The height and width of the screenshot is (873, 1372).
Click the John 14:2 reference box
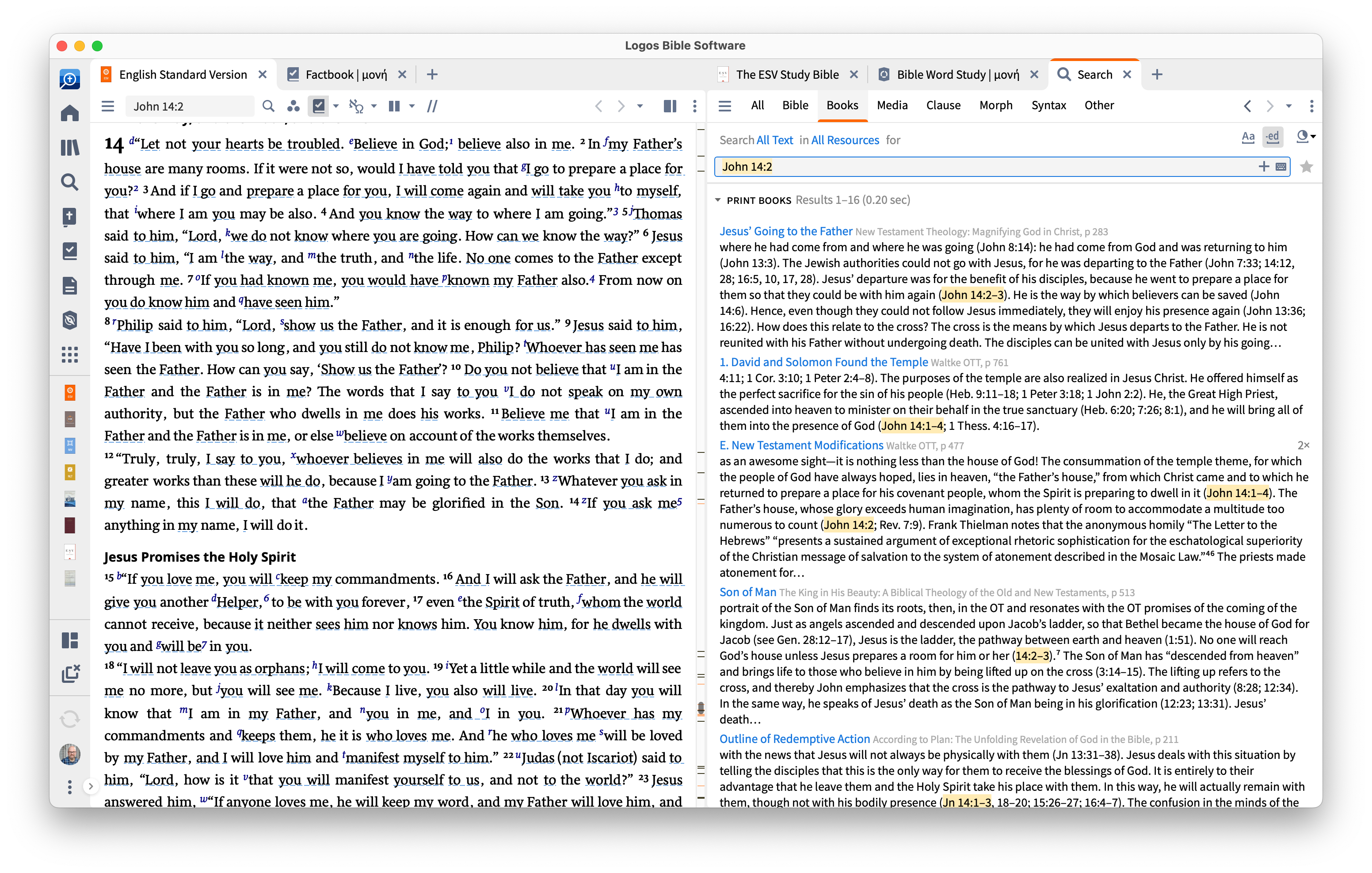point(189,107)
